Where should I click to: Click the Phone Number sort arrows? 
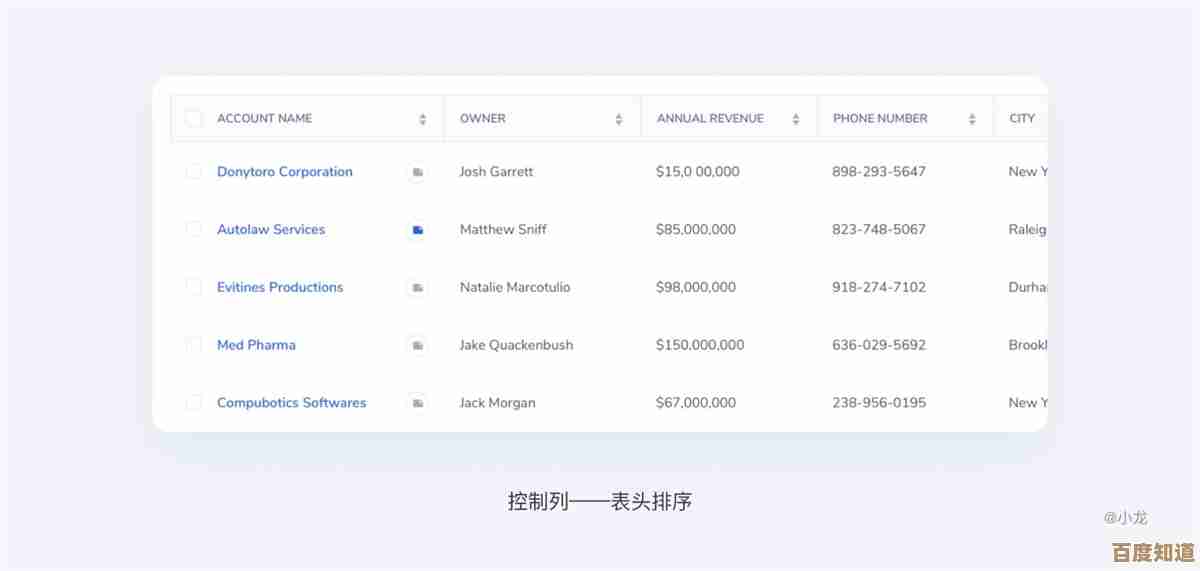[x=972, y=119]
